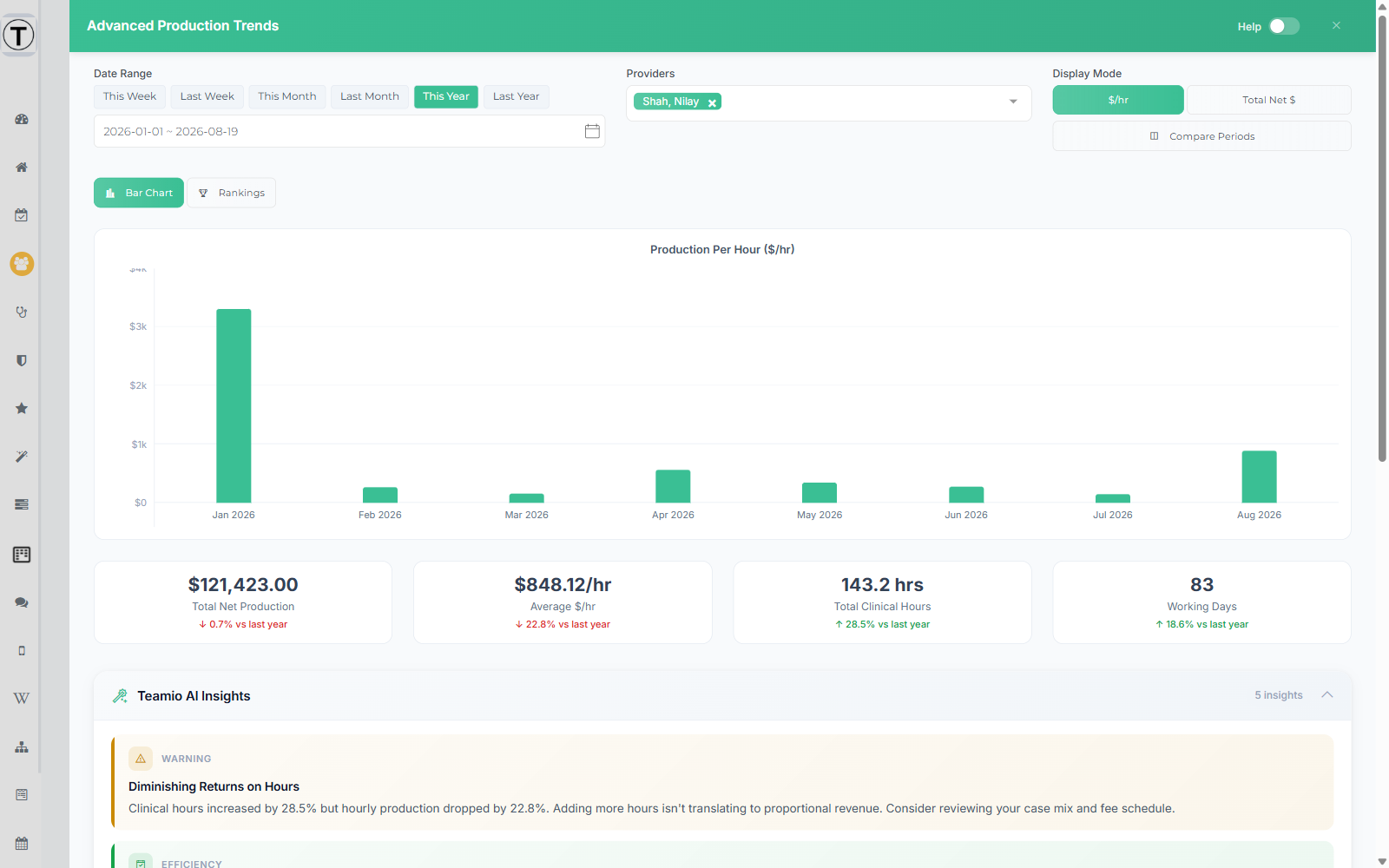Viewport: 1389px width, 868px height.
Task: Toggle the Help switch on
Action: coord(1284,26)
